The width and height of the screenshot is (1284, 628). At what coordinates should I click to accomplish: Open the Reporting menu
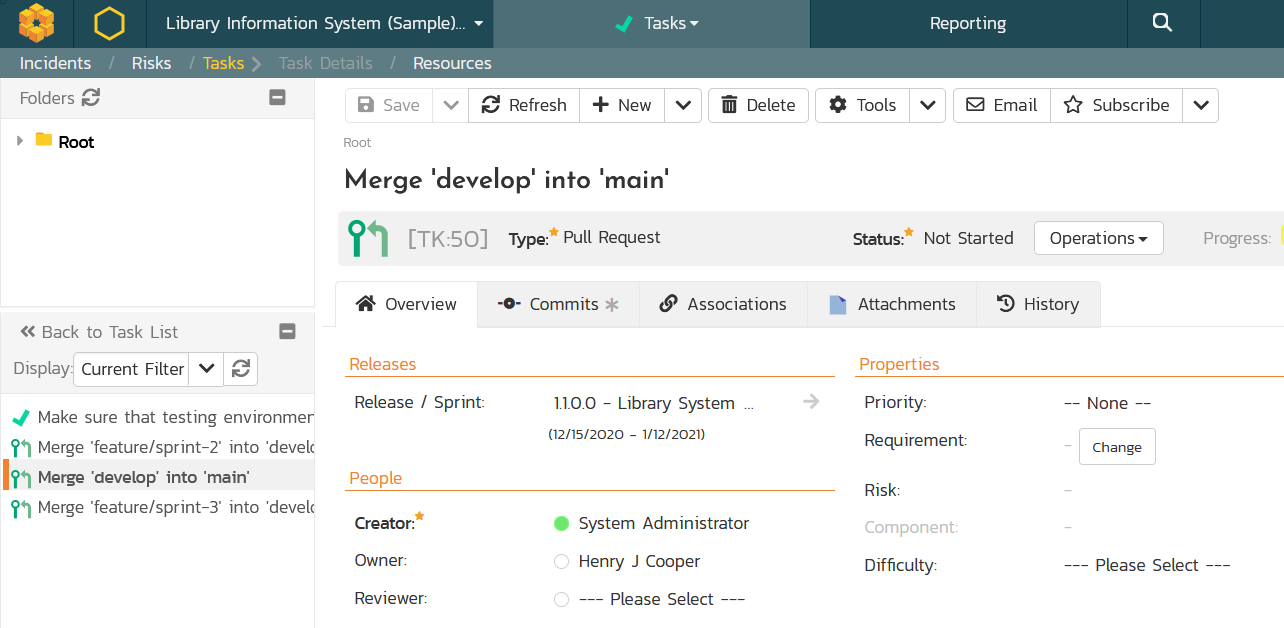(x=967, y=23)
